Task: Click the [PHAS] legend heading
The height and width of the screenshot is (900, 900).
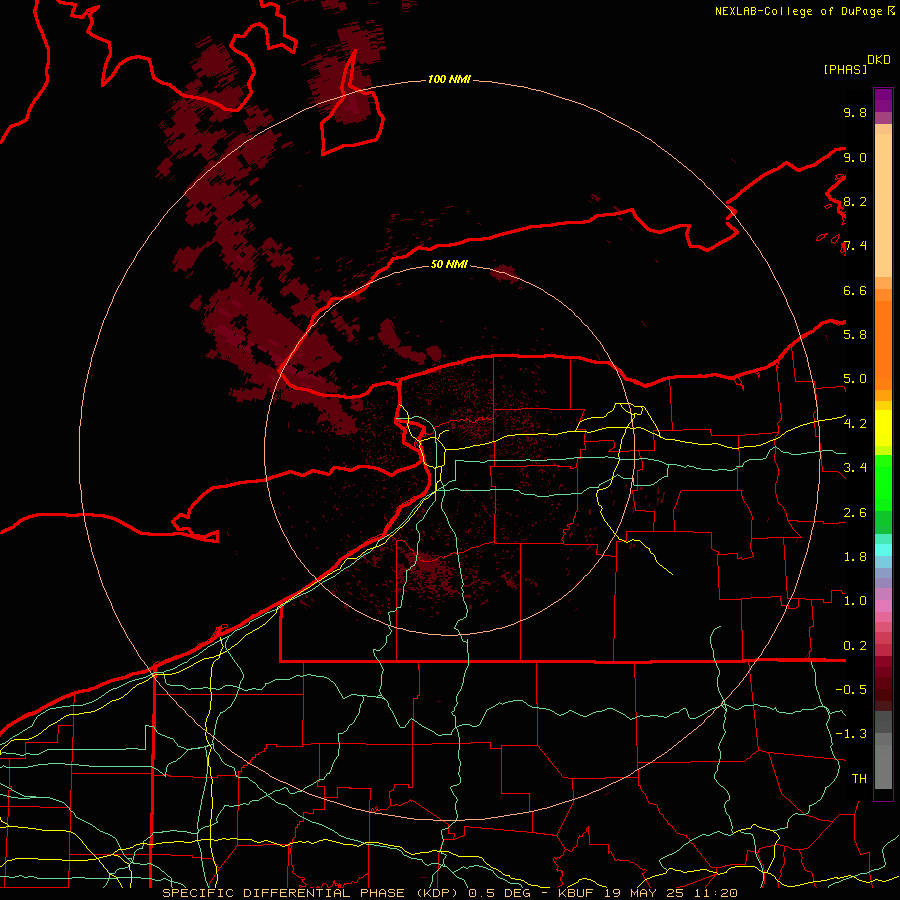Action: pos(845,70)
